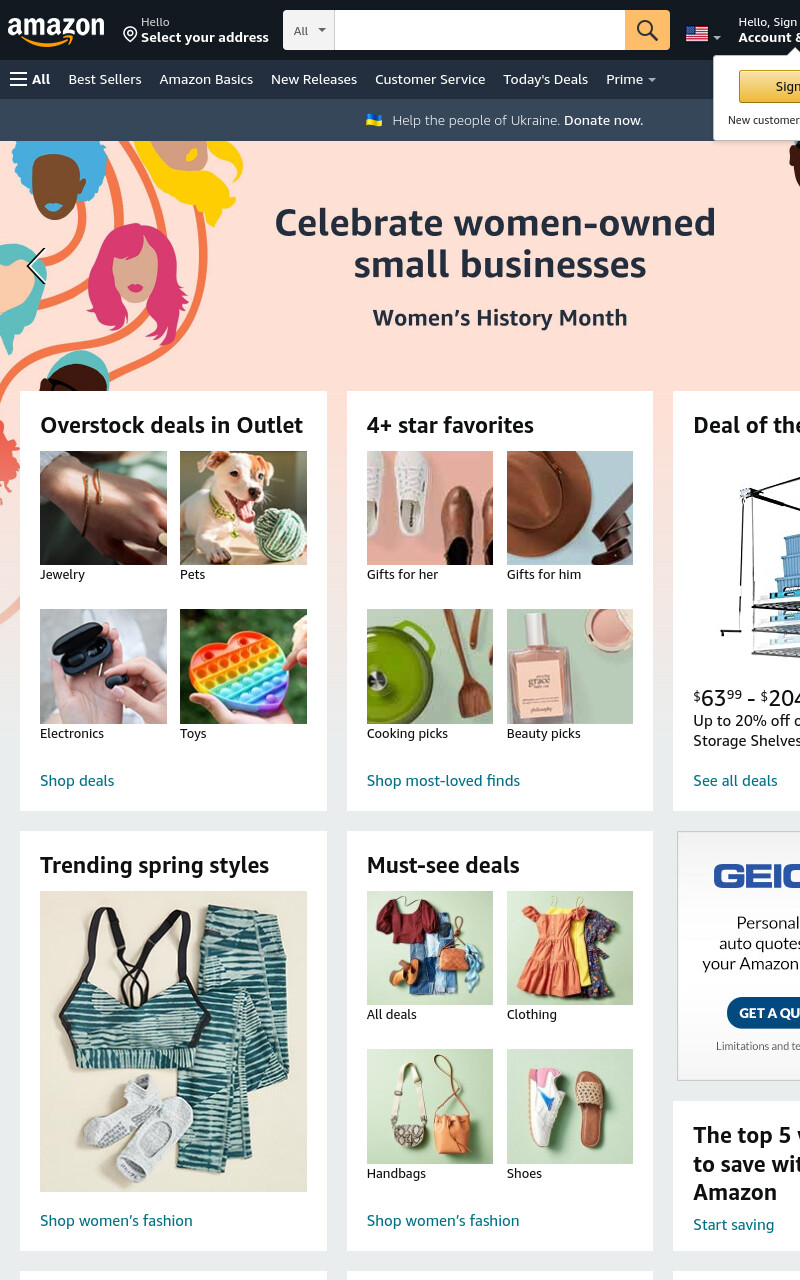The width and height of the screenshot is (800, 1280).
Task: Expand the All search category dropdown
Action: 309,30
